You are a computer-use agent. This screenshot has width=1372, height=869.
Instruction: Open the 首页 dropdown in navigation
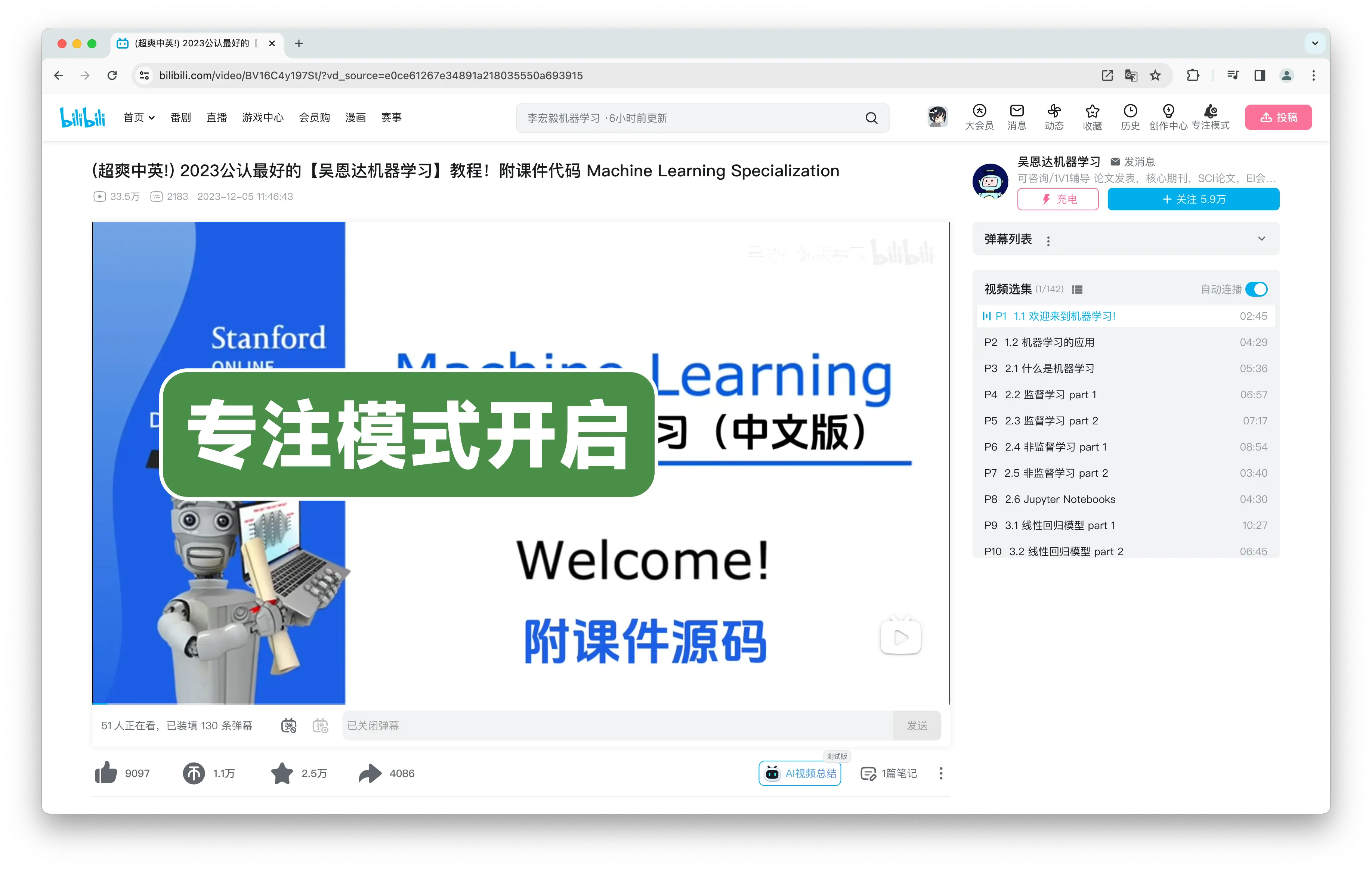coord(139,117)
